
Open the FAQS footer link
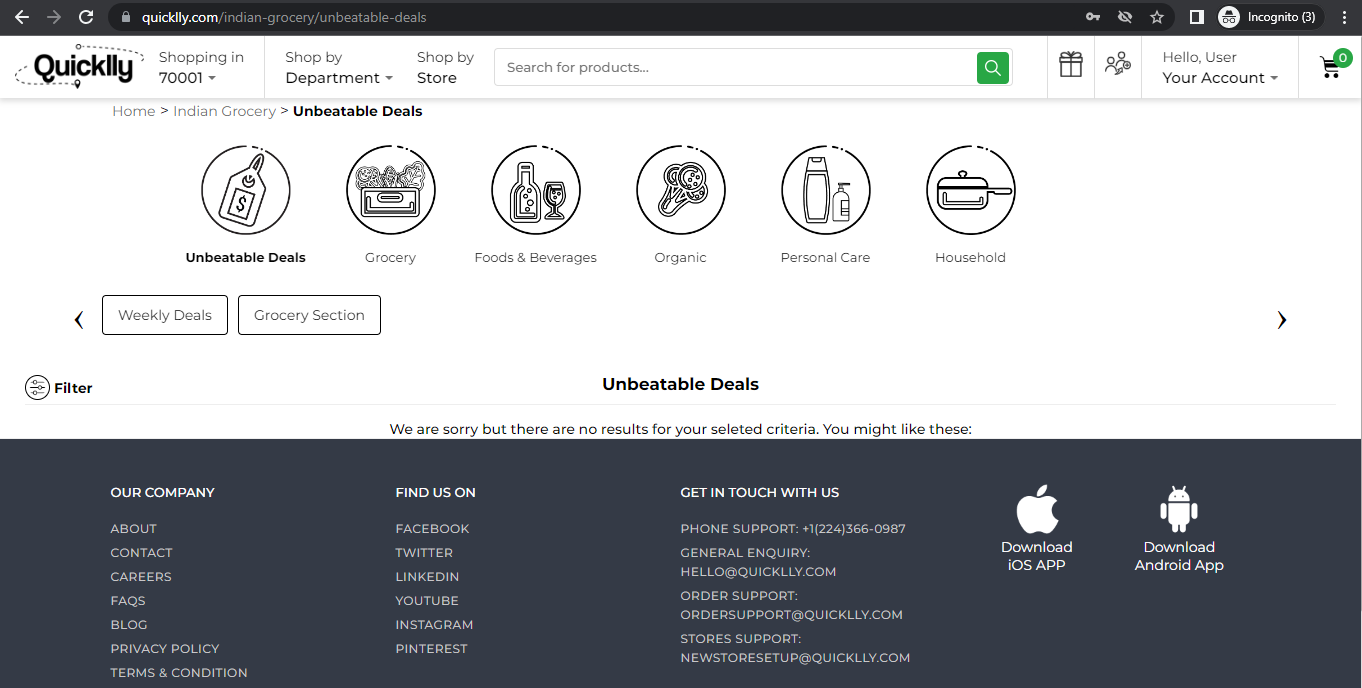[x=128, y=601]
